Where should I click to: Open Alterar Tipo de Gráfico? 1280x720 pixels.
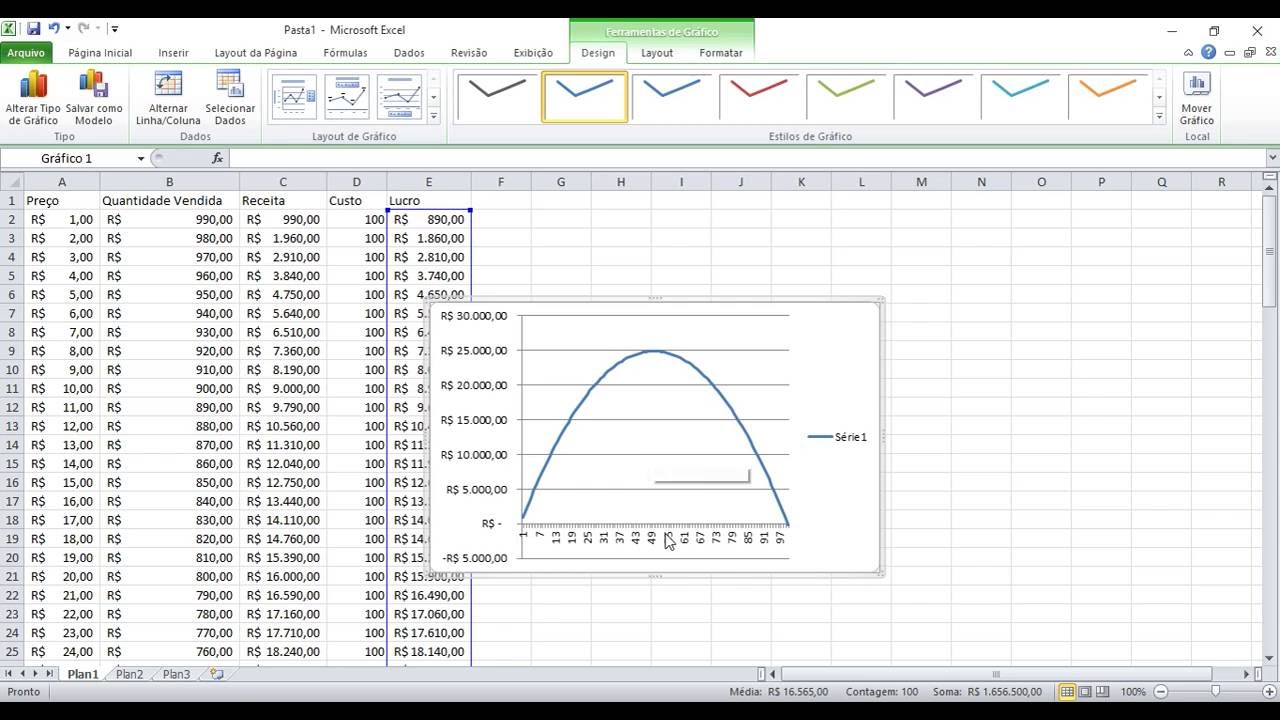click(x=33, y=98)
